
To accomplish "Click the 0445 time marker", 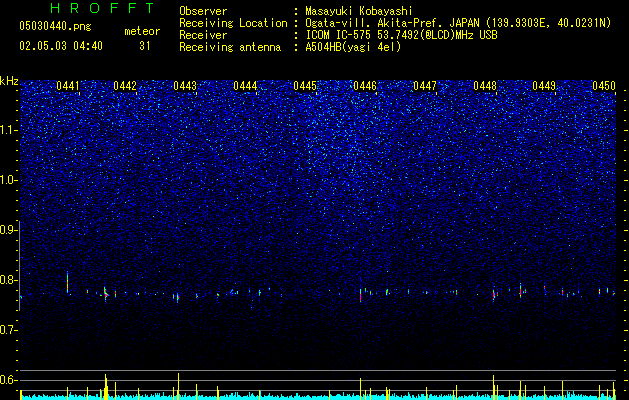I will pyautogui.click(x=305, y=86).
